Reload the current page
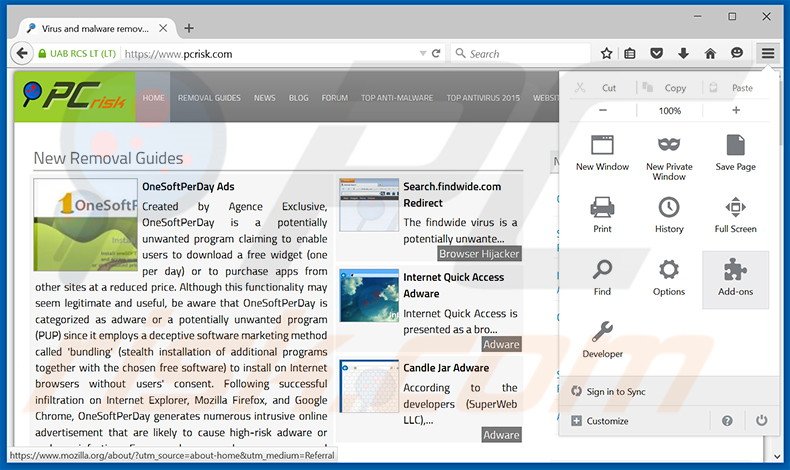This screenshot has height=470, width=790. (436, 53)
